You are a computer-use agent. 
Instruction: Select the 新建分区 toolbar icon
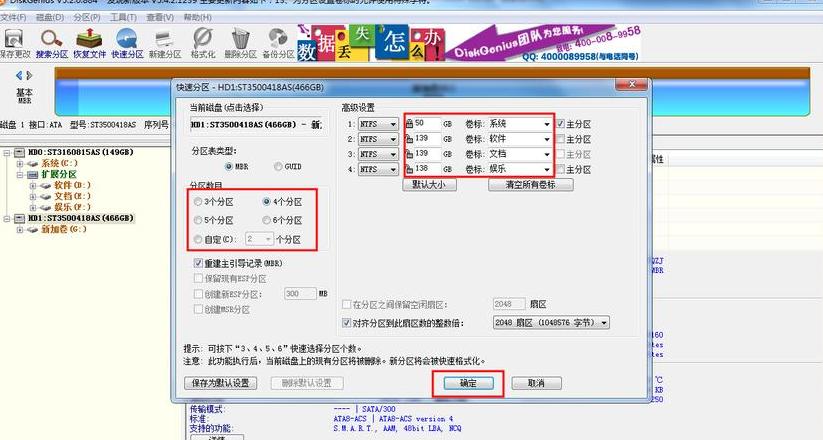[164, 43]
